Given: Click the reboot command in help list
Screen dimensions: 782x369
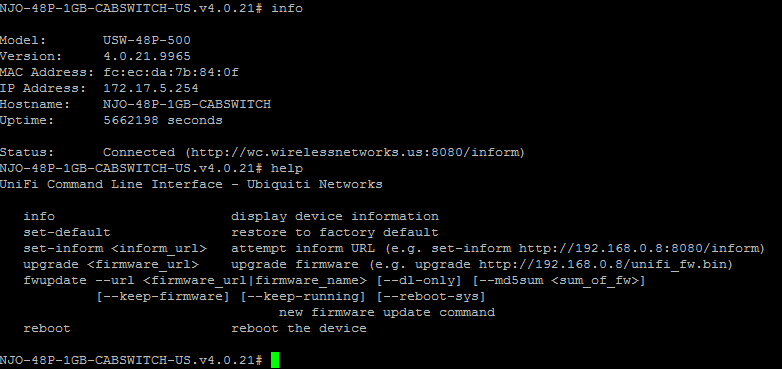Looking at the screenshot, I should (47, 328).
